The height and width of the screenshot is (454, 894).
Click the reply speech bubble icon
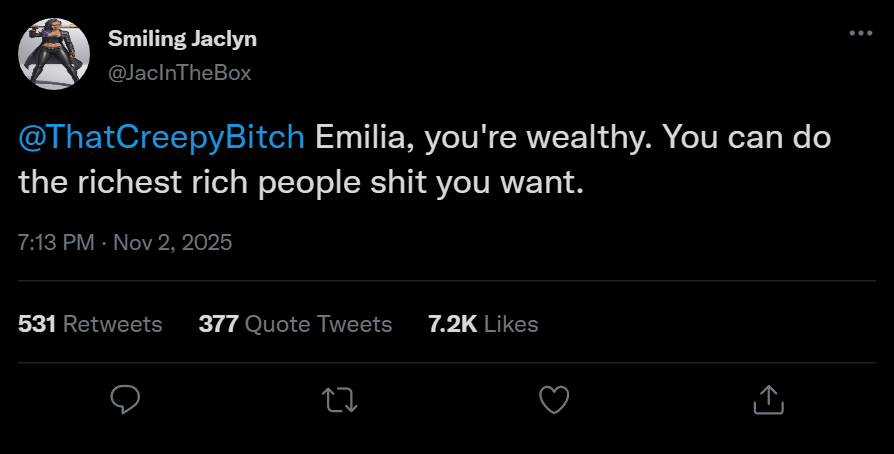coord(125,400)
